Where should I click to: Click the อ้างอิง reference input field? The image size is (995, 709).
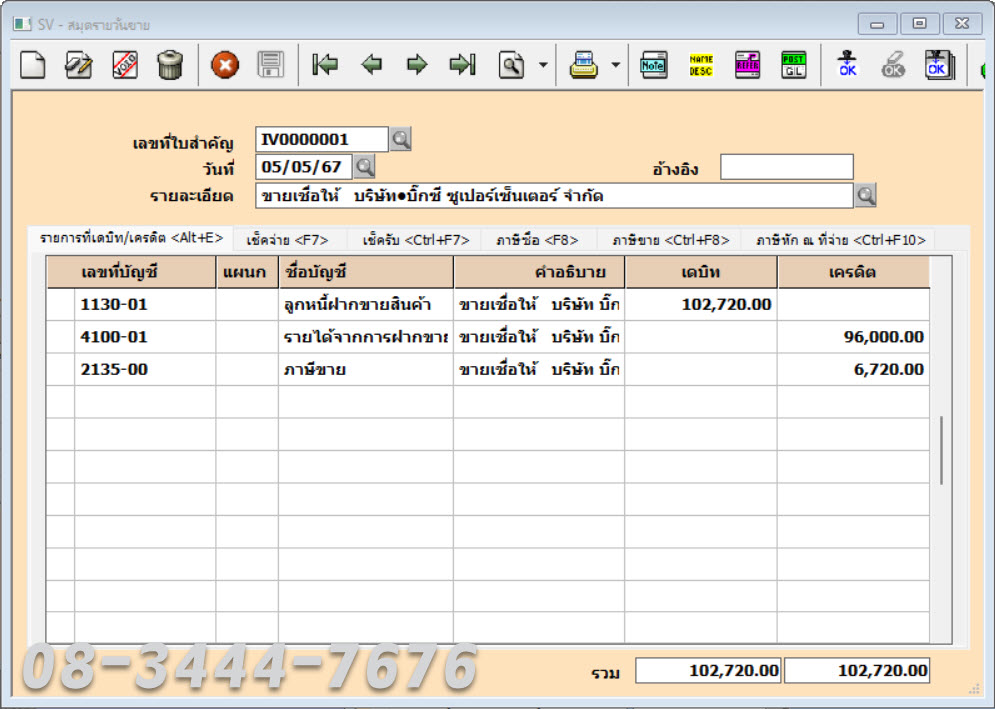coord(787,167)
